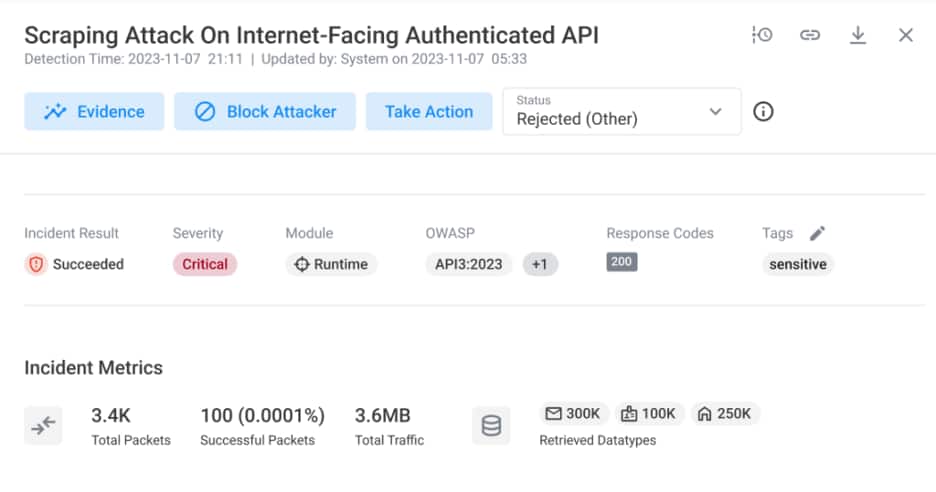Click the Critical severity badge
Image resolution: width=936 pixels, height=492 pixels.
tap(204, 264)
